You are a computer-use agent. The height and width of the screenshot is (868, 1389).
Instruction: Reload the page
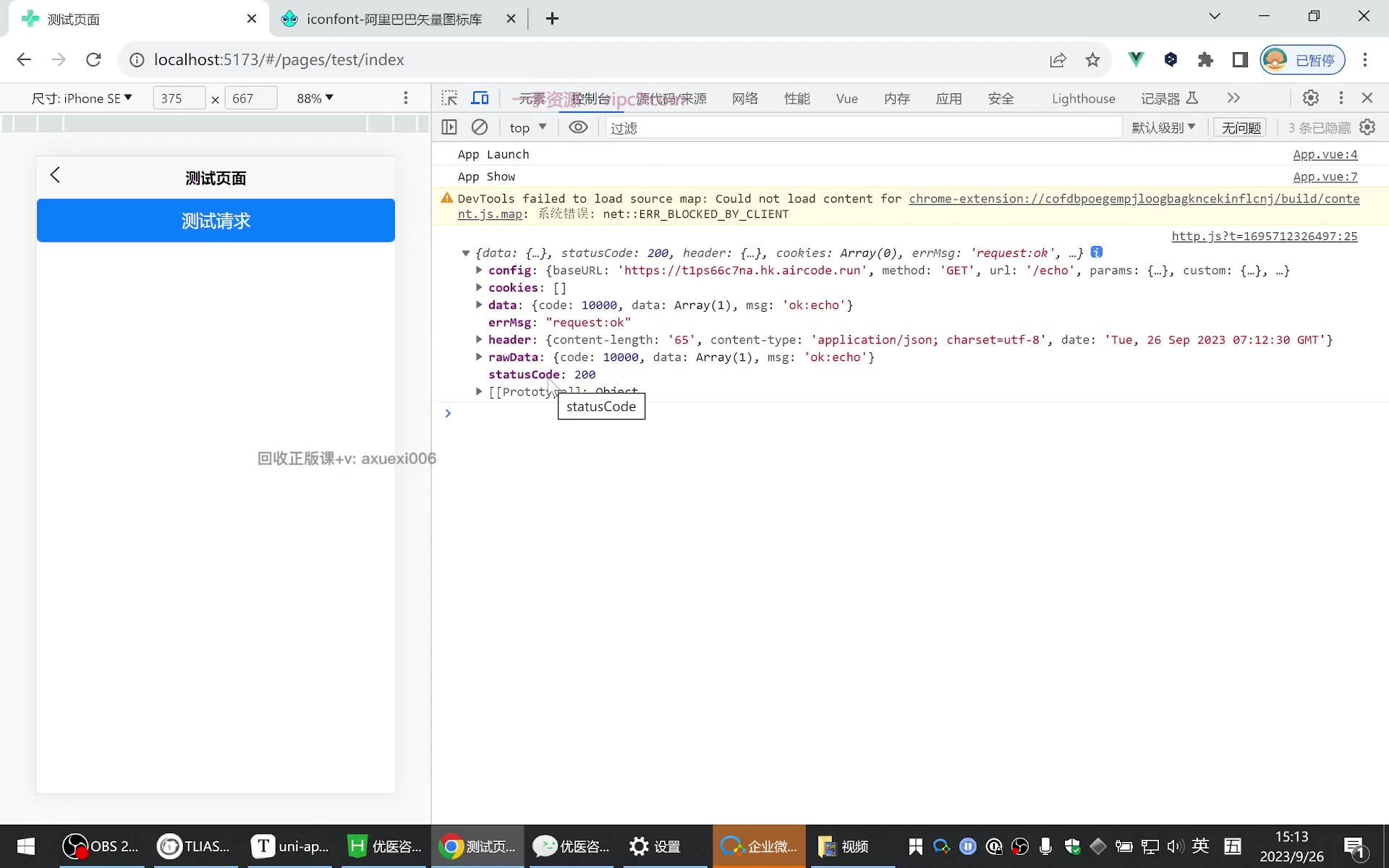[93, 59]
